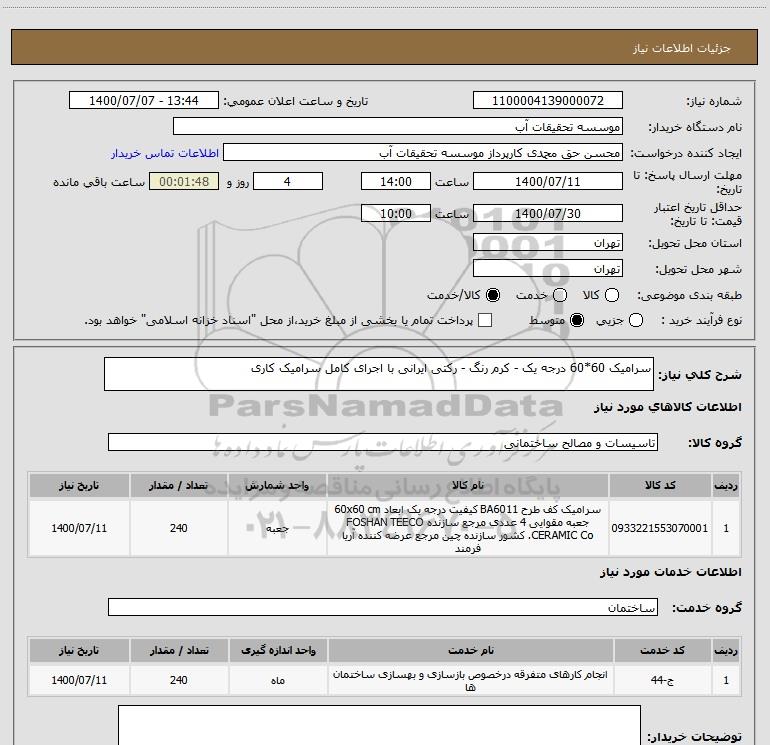
Task: Click the goods row date 1400/07/11 cell
Action: (x=79, y=528)
